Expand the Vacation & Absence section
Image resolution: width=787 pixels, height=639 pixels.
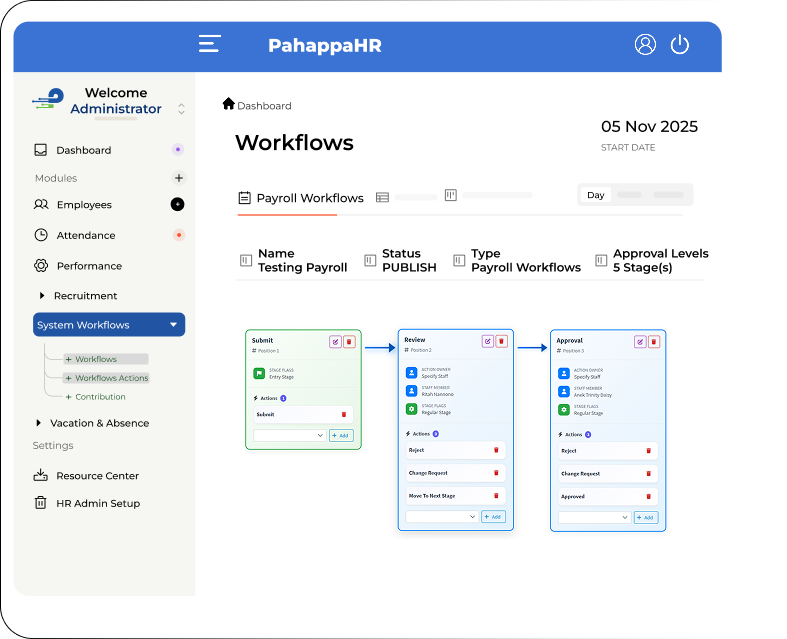[x=39, y=423]
